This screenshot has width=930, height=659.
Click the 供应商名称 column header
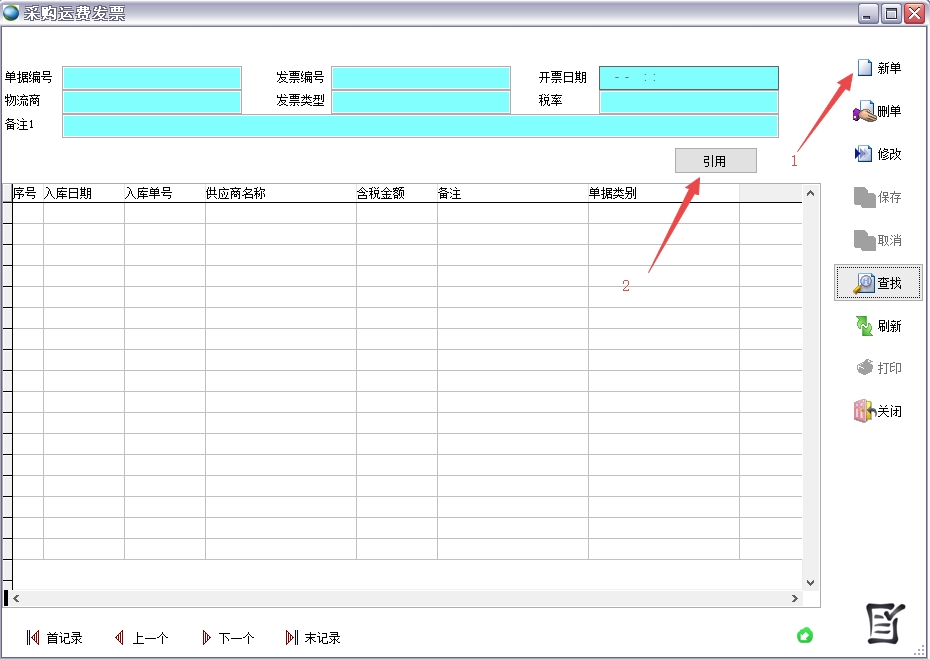(x=280, y=194)
